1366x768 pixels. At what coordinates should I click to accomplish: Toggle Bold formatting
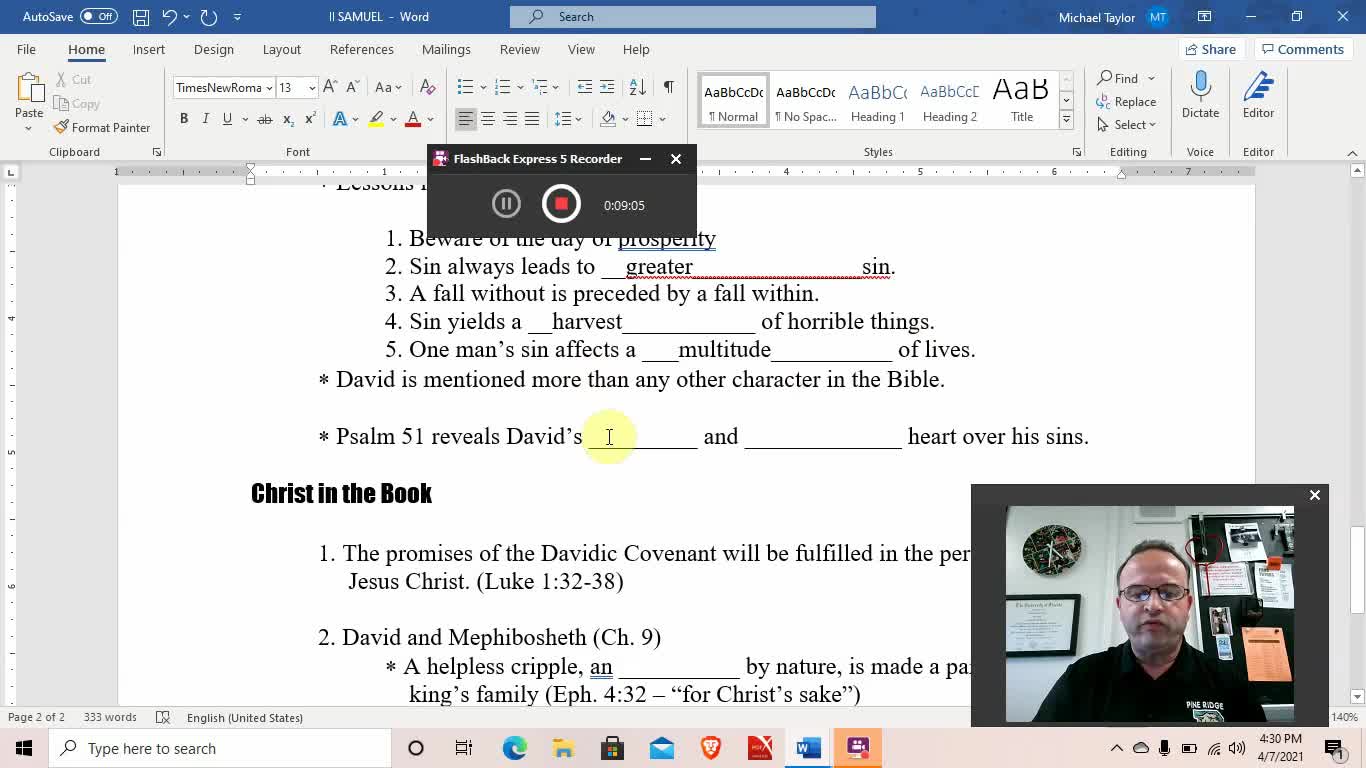[184, 119]
